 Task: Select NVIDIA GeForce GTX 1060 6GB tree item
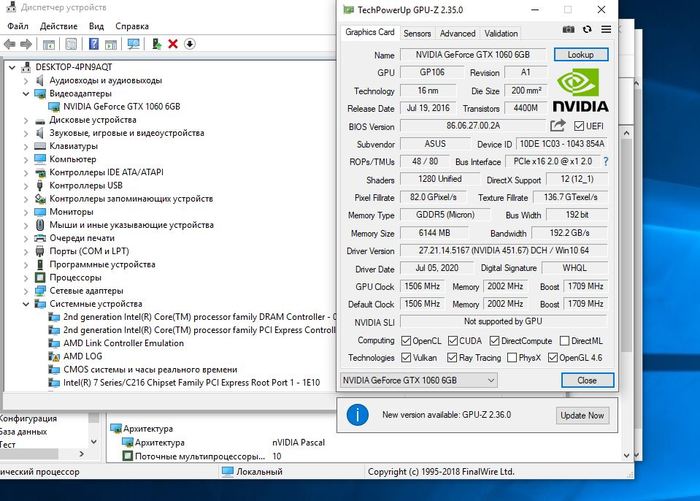coord(121,105)
